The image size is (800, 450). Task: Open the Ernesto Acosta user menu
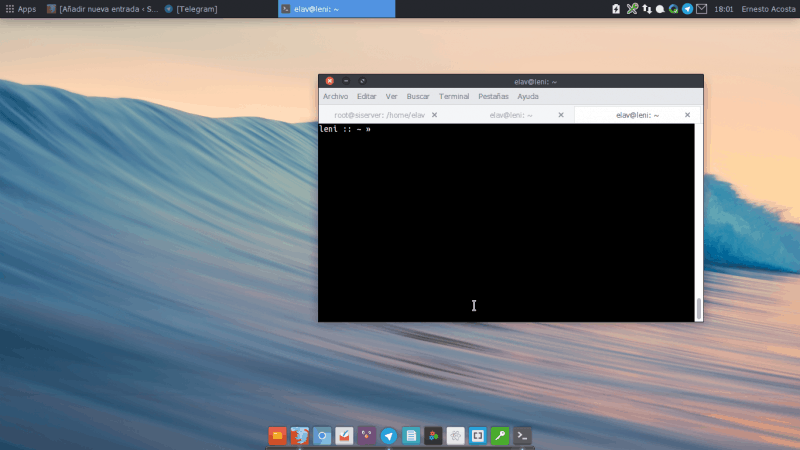pos(768,9)
